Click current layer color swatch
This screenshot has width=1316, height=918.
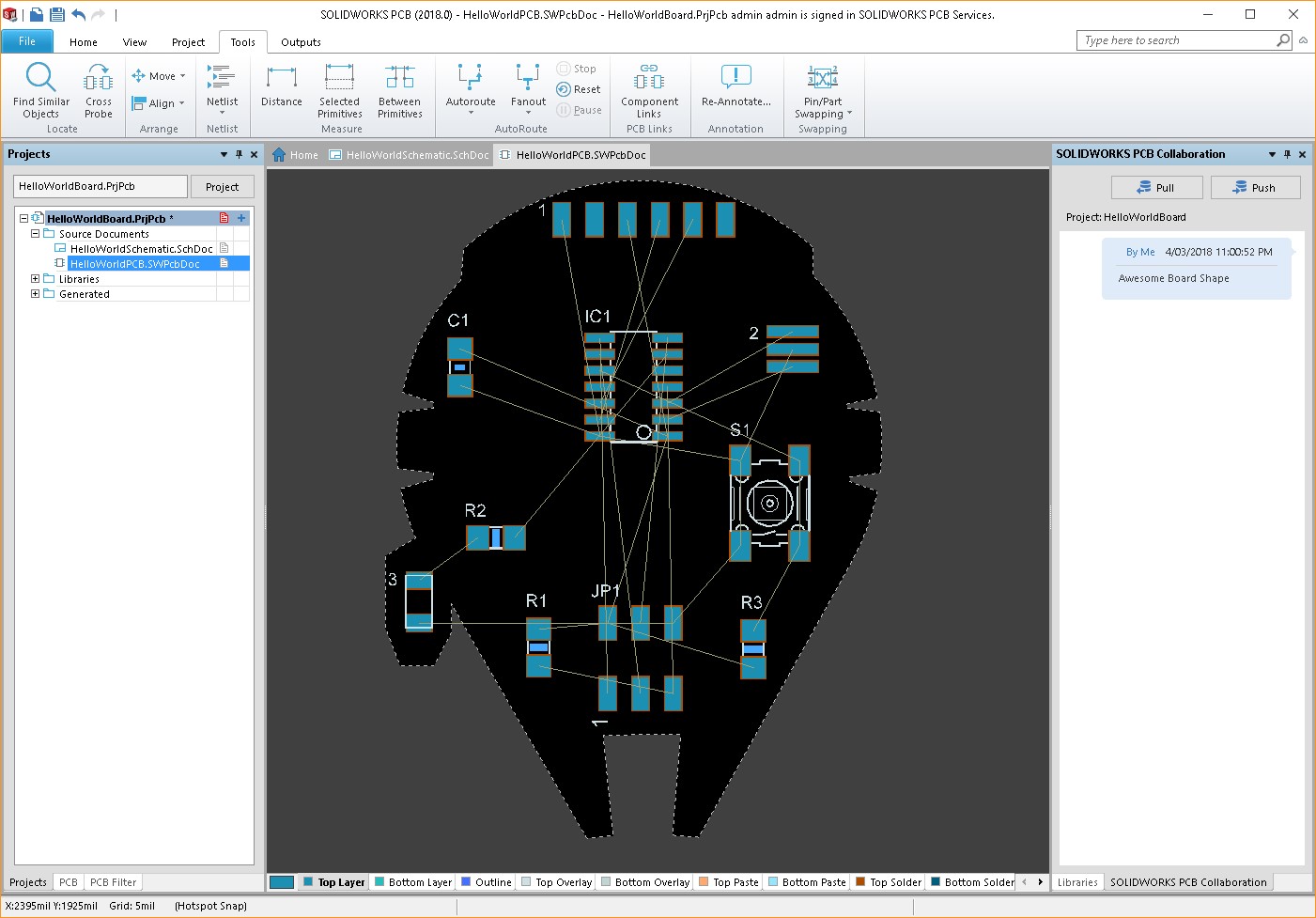282,882
